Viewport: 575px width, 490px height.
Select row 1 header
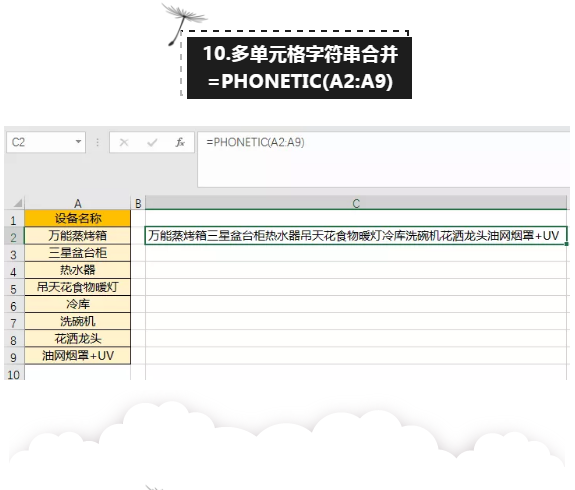click(14, 219)
